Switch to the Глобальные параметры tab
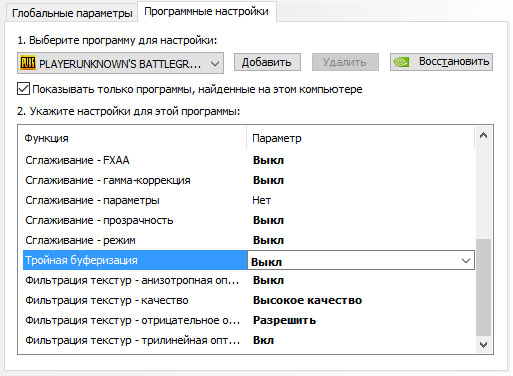This screenshot has height=376, width=513. coord(72,13)
